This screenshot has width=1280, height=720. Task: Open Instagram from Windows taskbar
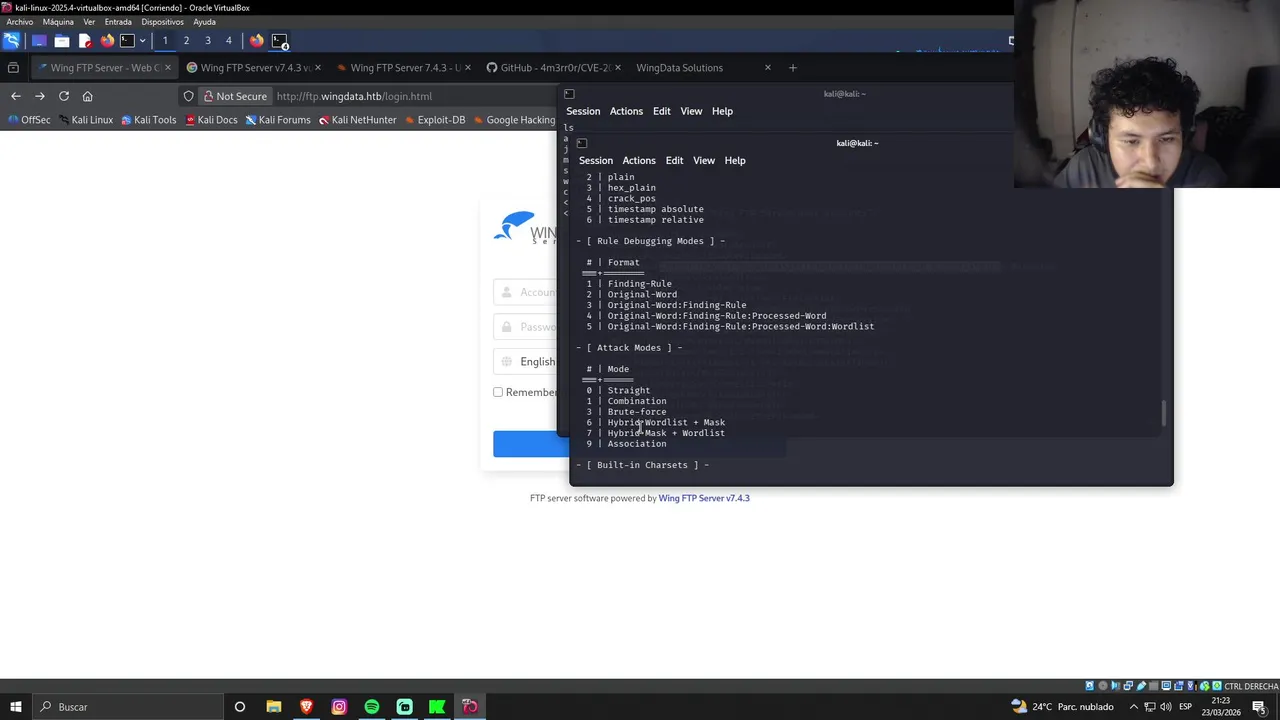[x=339, y=707]
